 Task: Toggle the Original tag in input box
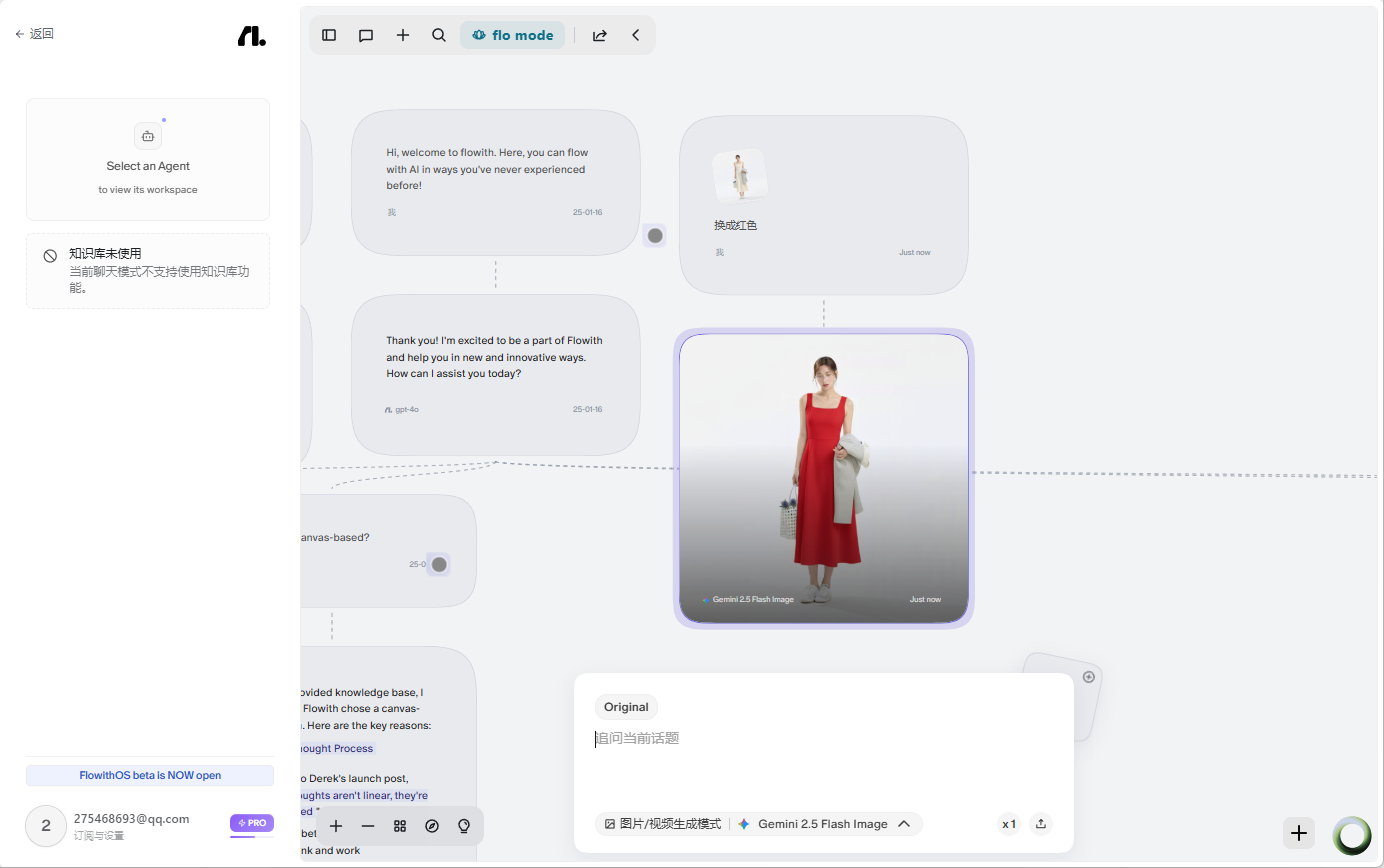626,707
